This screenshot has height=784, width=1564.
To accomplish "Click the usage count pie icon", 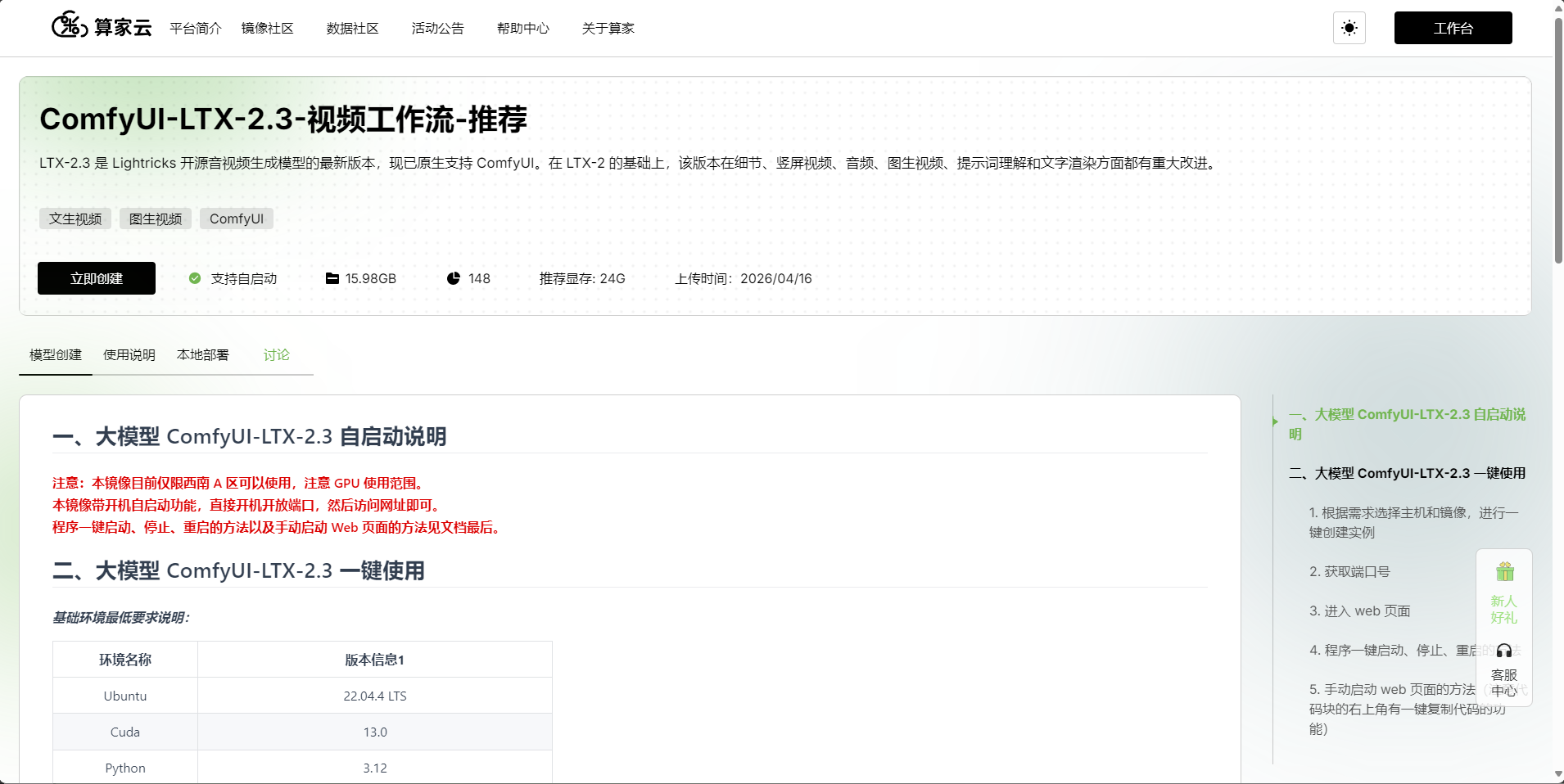I will pyautogui.click(x=454, y=278).
